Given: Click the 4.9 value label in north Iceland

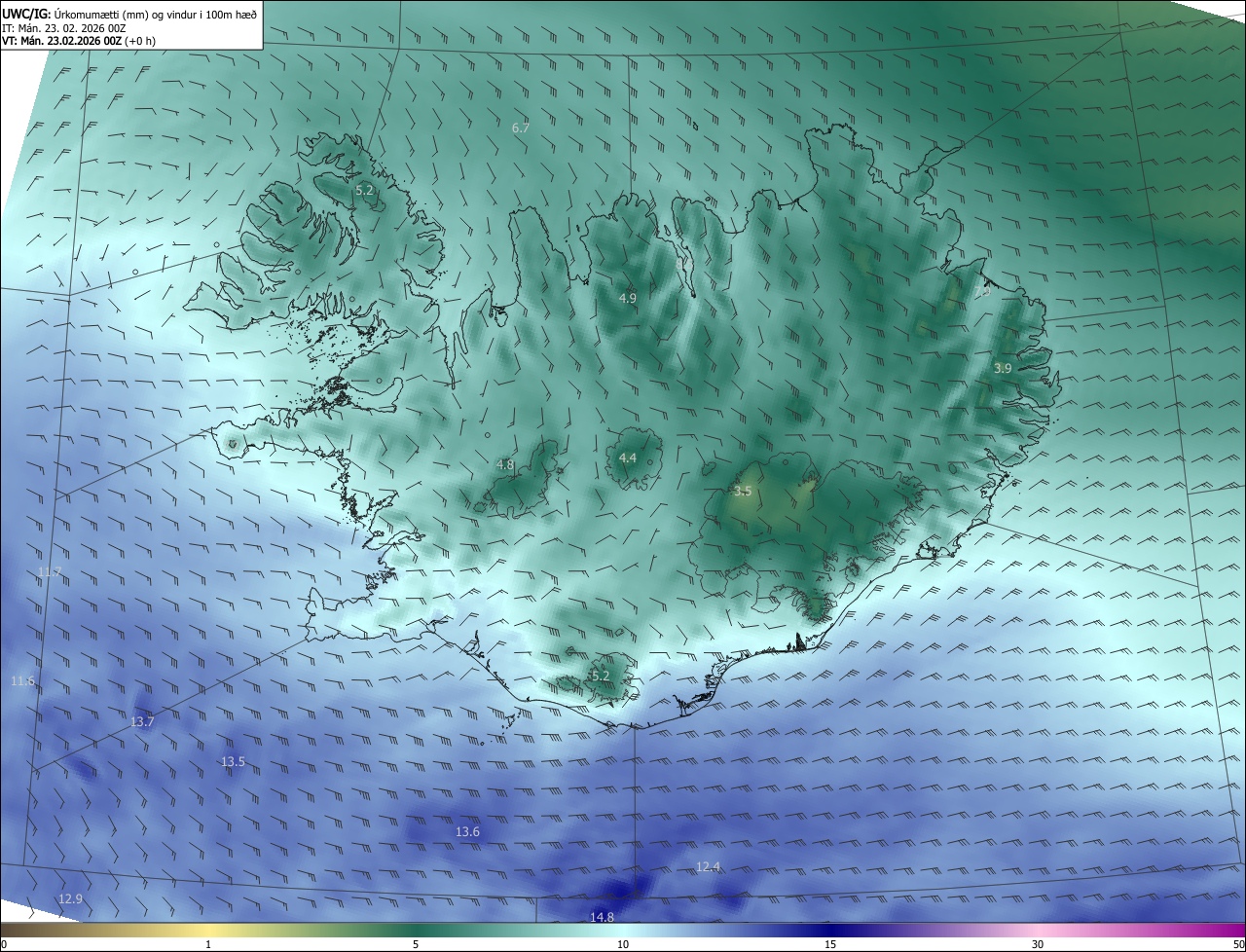Looking at the screenshot, I should [628, 298].
